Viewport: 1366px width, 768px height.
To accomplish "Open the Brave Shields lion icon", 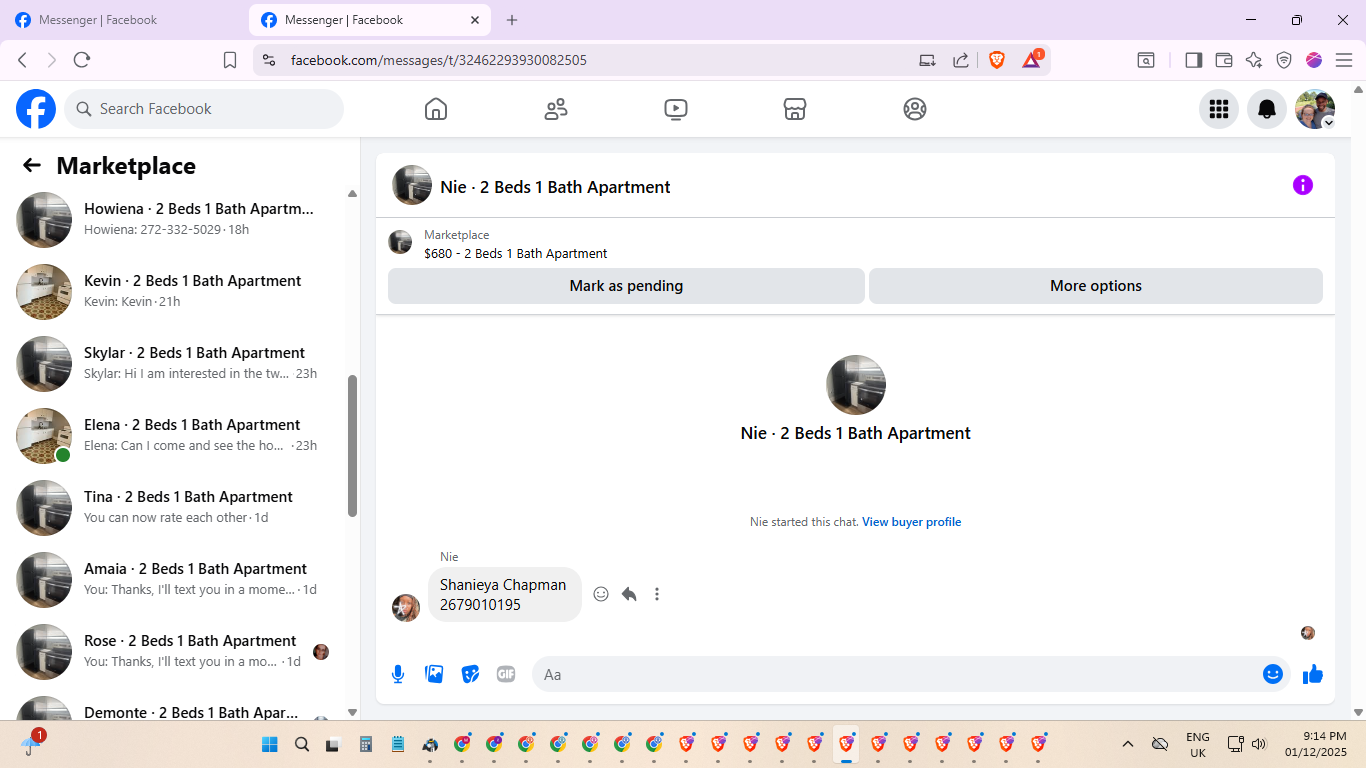I will (x=997, y=60).
